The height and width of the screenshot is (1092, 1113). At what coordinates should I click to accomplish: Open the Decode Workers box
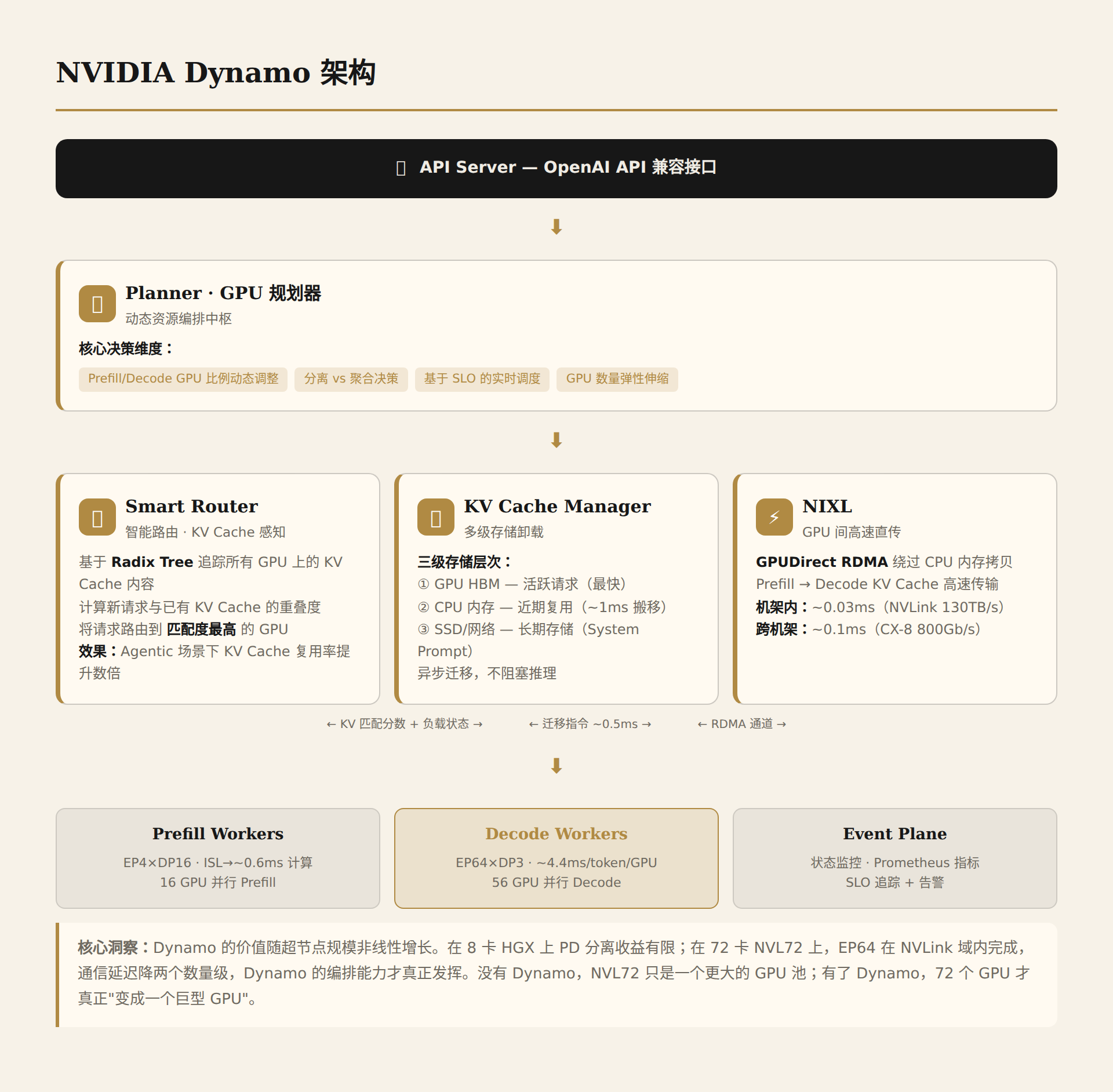coord(556,858)
